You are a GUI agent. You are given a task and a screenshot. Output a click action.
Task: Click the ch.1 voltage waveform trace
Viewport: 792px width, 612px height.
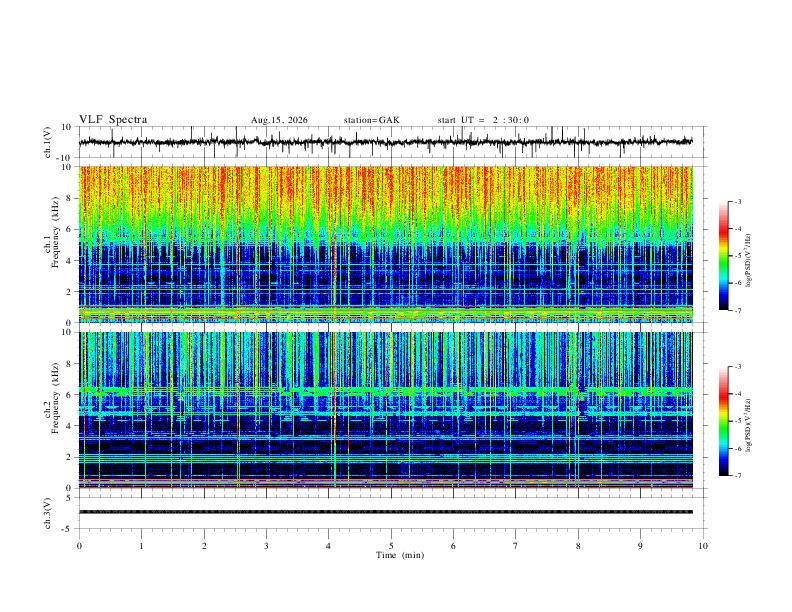tap(386, 142)
